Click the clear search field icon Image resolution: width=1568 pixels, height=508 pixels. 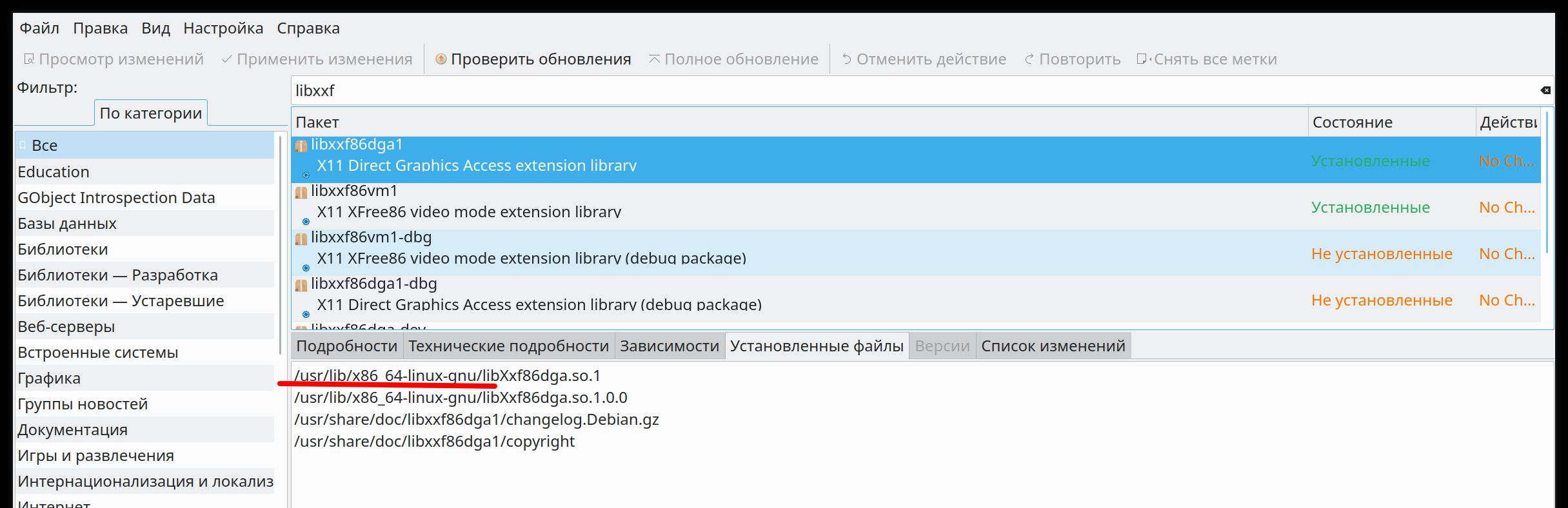coord(1545,91)
